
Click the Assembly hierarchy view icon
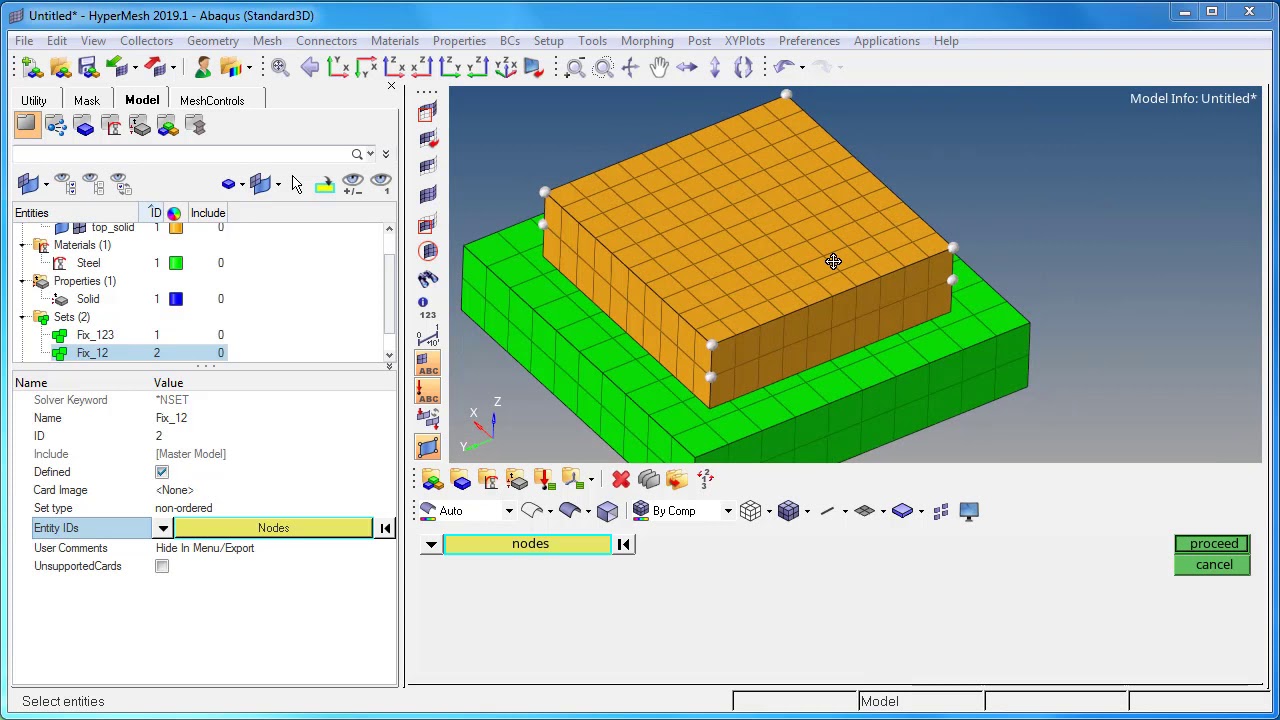[x=56, y=125]
